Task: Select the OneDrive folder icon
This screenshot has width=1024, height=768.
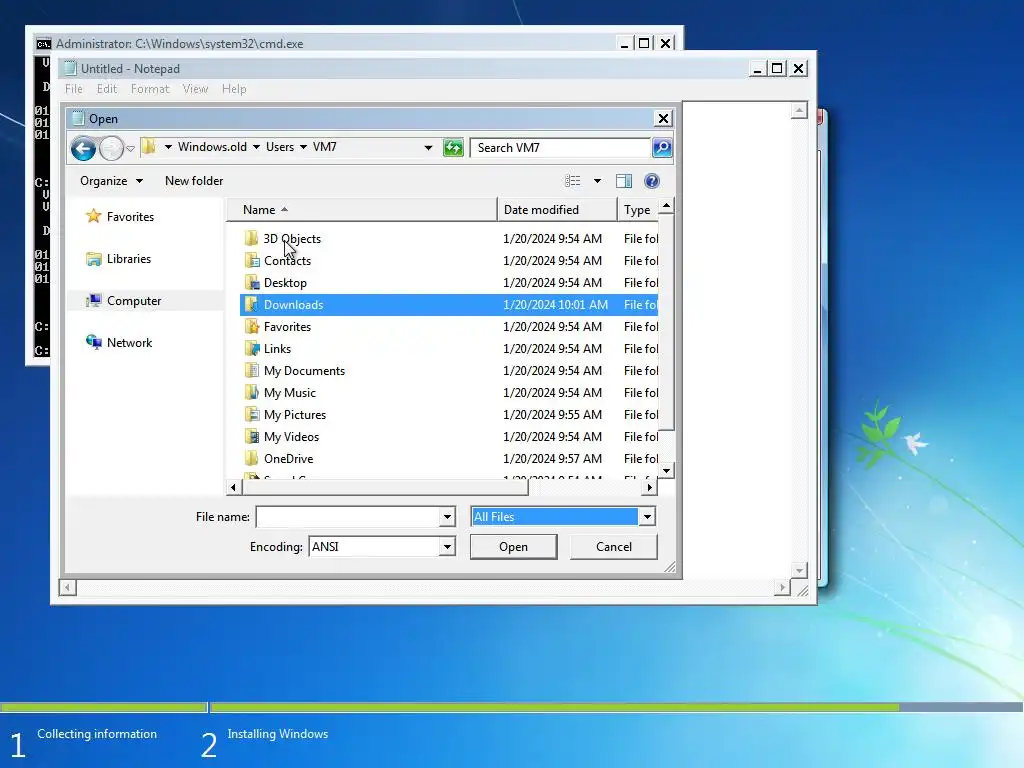Action: (251, 458)
